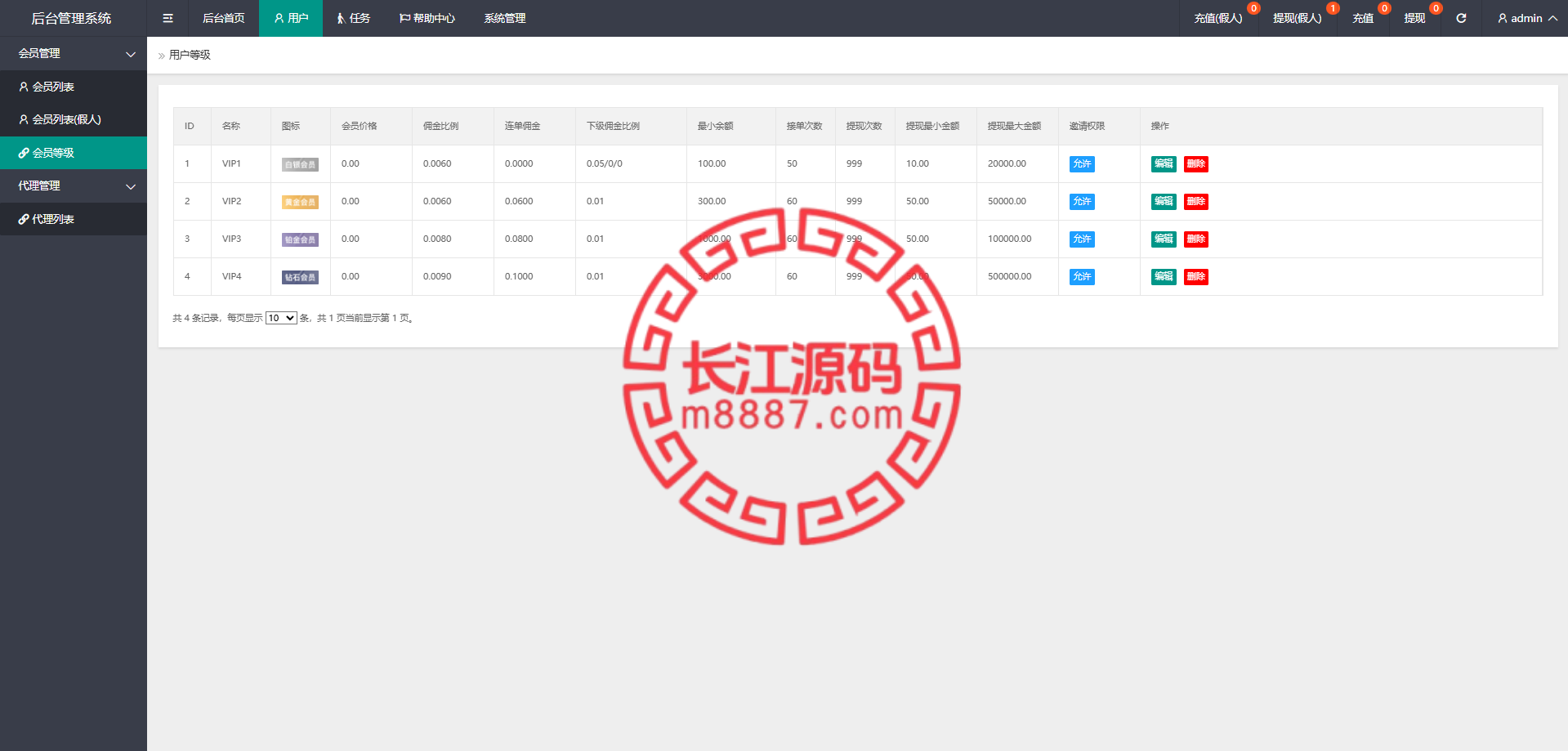Select the 用户 top menu tab

(291, 18)
